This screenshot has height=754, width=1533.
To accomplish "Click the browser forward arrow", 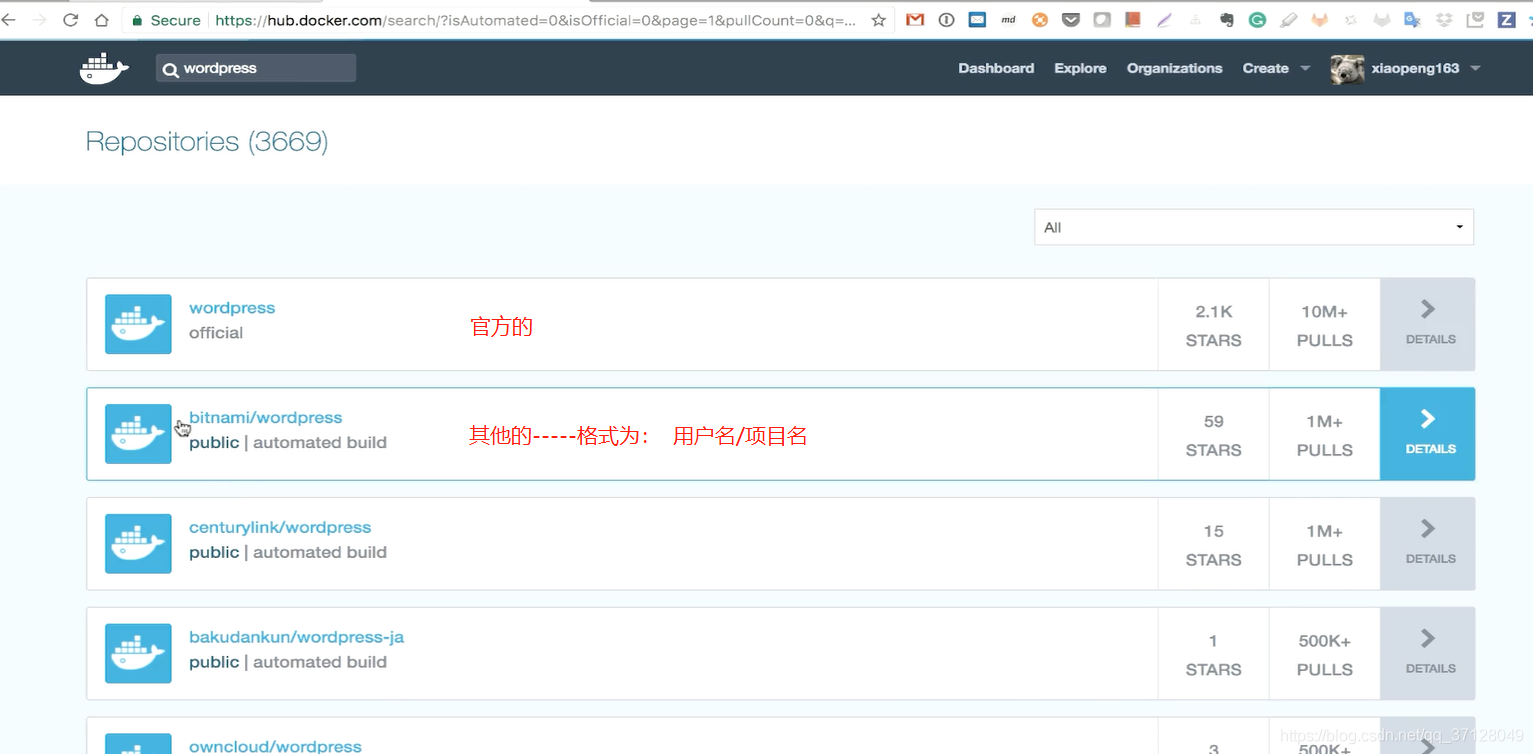I will tap(40, 20).
